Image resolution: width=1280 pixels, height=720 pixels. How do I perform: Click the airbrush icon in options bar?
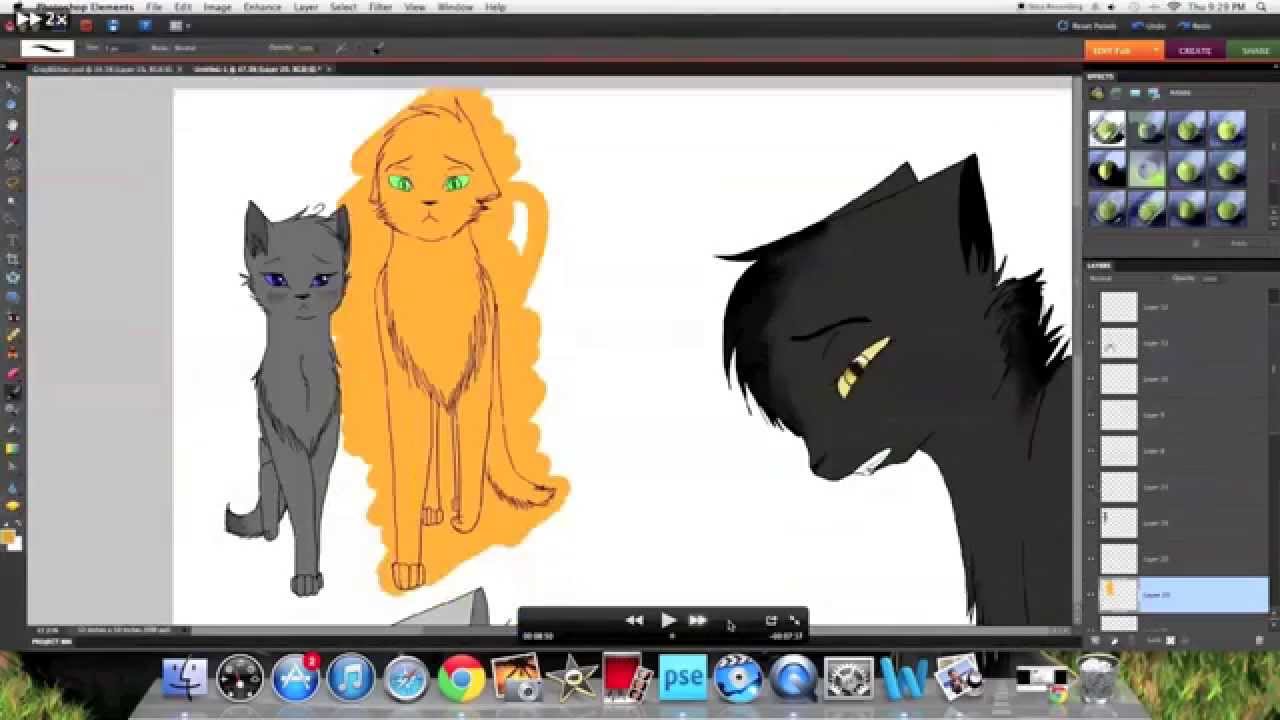[x=341, y=48]
